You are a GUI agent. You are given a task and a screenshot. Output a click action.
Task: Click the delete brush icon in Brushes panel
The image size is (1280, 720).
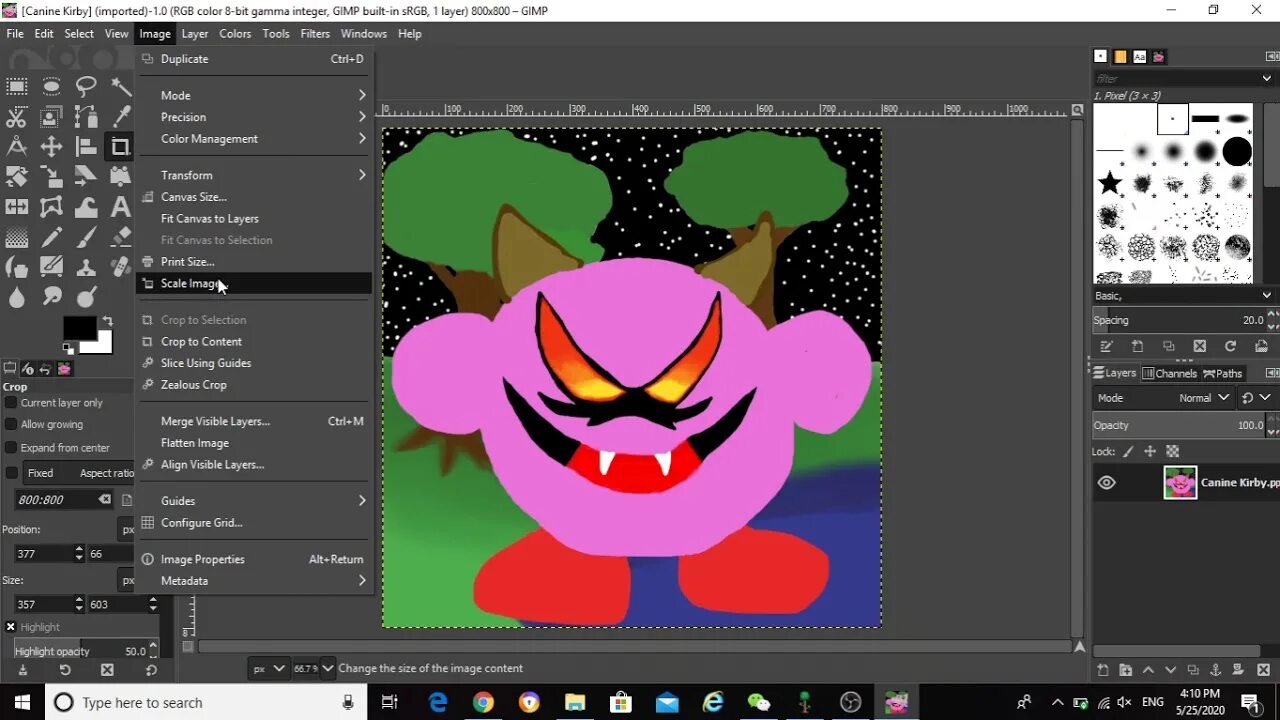[x=1199, y=346]
